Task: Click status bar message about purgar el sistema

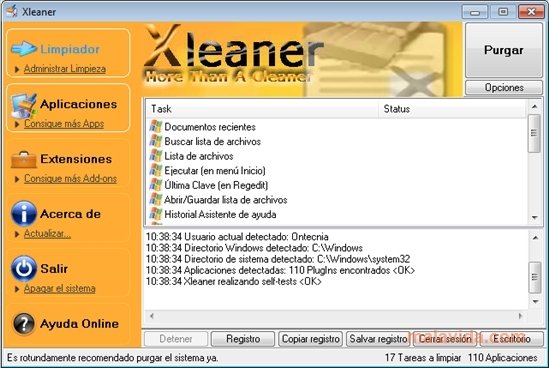Action: pyautogui.click(x=112, y=358)
